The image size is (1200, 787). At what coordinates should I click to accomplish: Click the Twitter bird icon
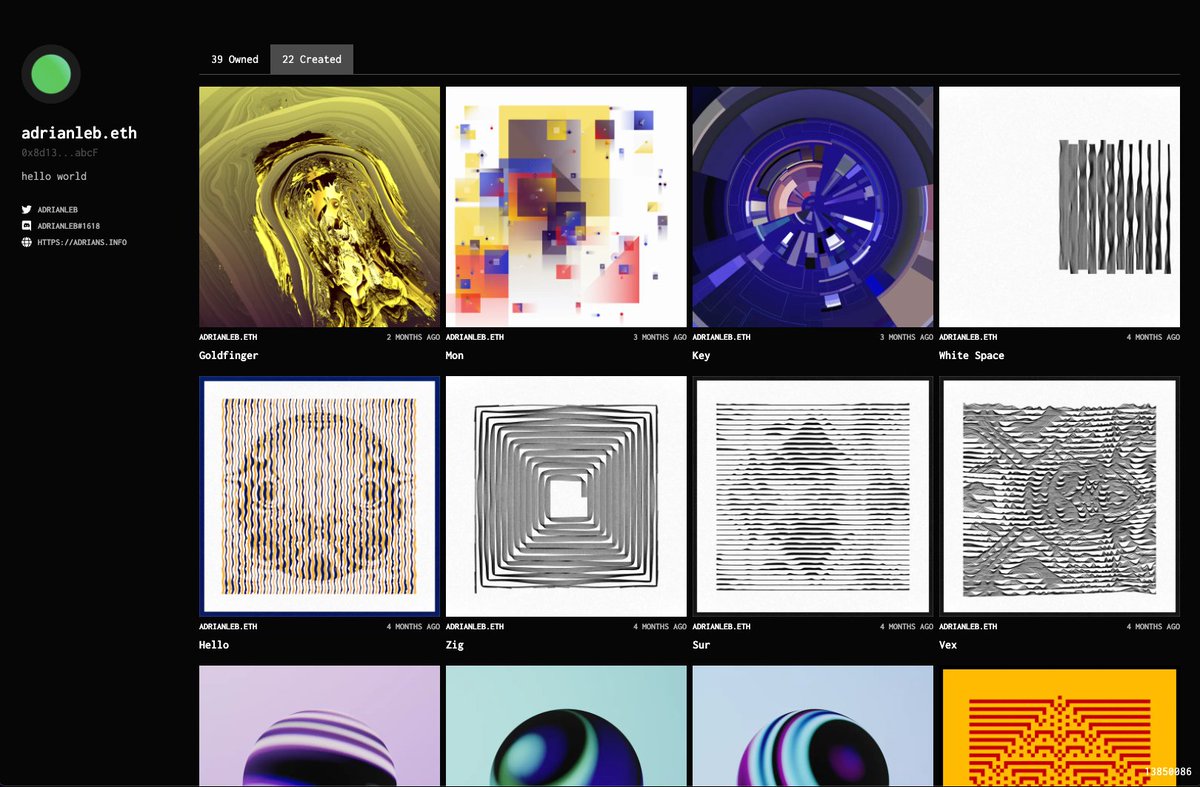[26, 210]
